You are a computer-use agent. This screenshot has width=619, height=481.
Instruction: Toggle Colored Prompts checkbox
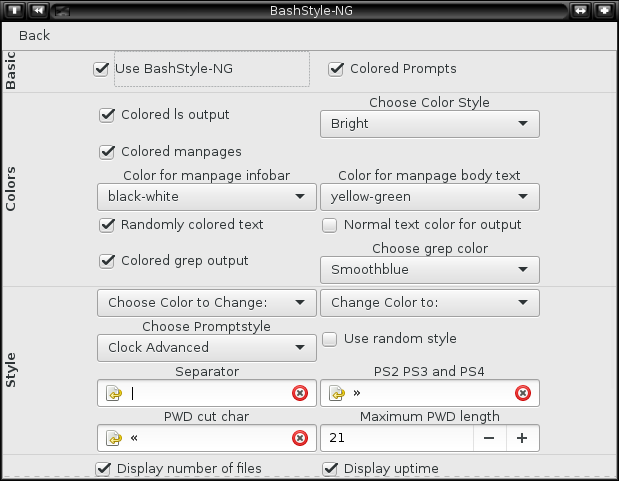coord(336,69)
